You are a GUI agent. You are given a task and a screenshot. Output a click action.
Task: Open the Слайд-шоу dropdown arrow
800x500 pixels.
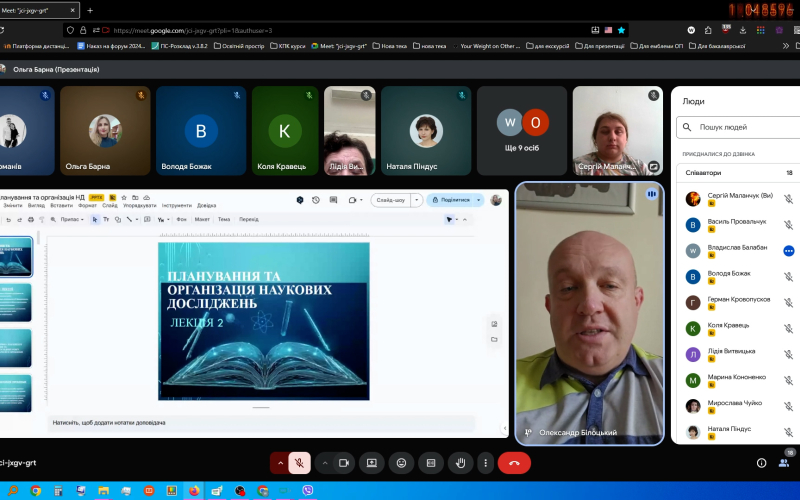pyautogui.click(x=417, y=200)
